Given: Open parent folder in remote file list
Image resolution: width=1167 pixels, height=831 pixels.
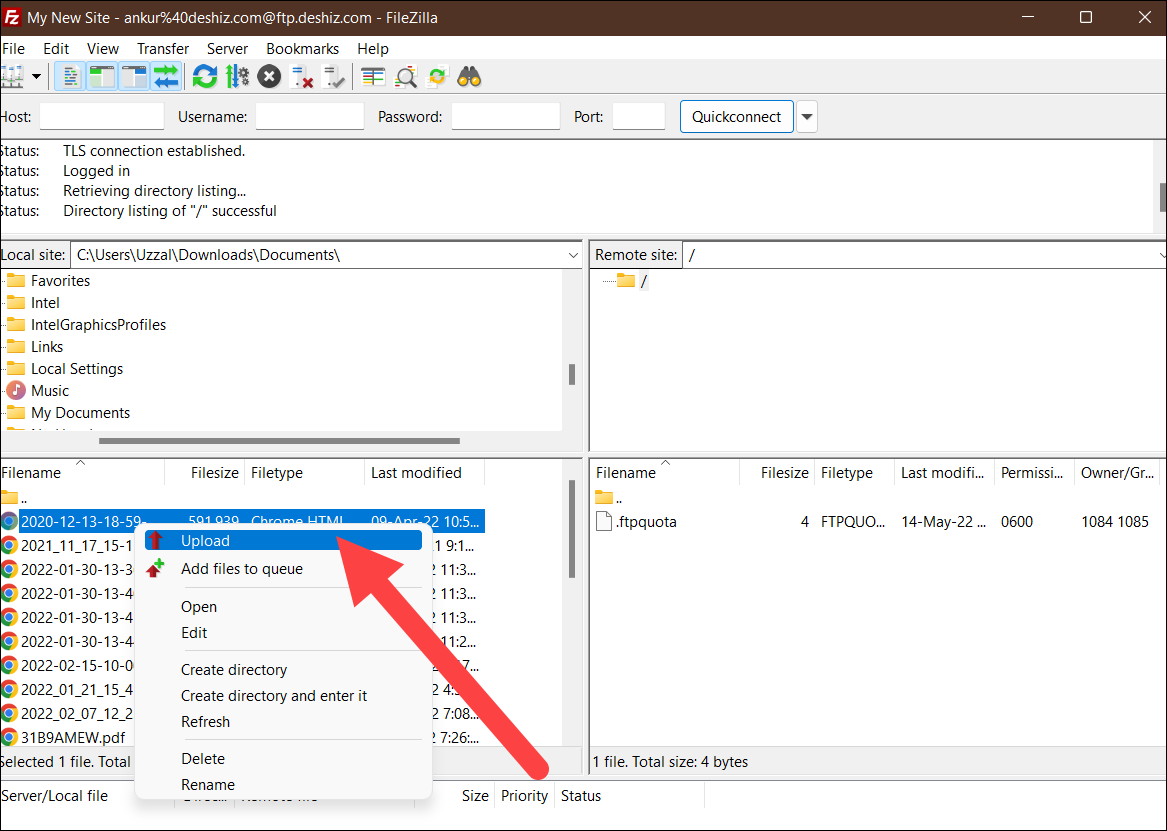Looking at the screenshot, I should coord(610,498).
